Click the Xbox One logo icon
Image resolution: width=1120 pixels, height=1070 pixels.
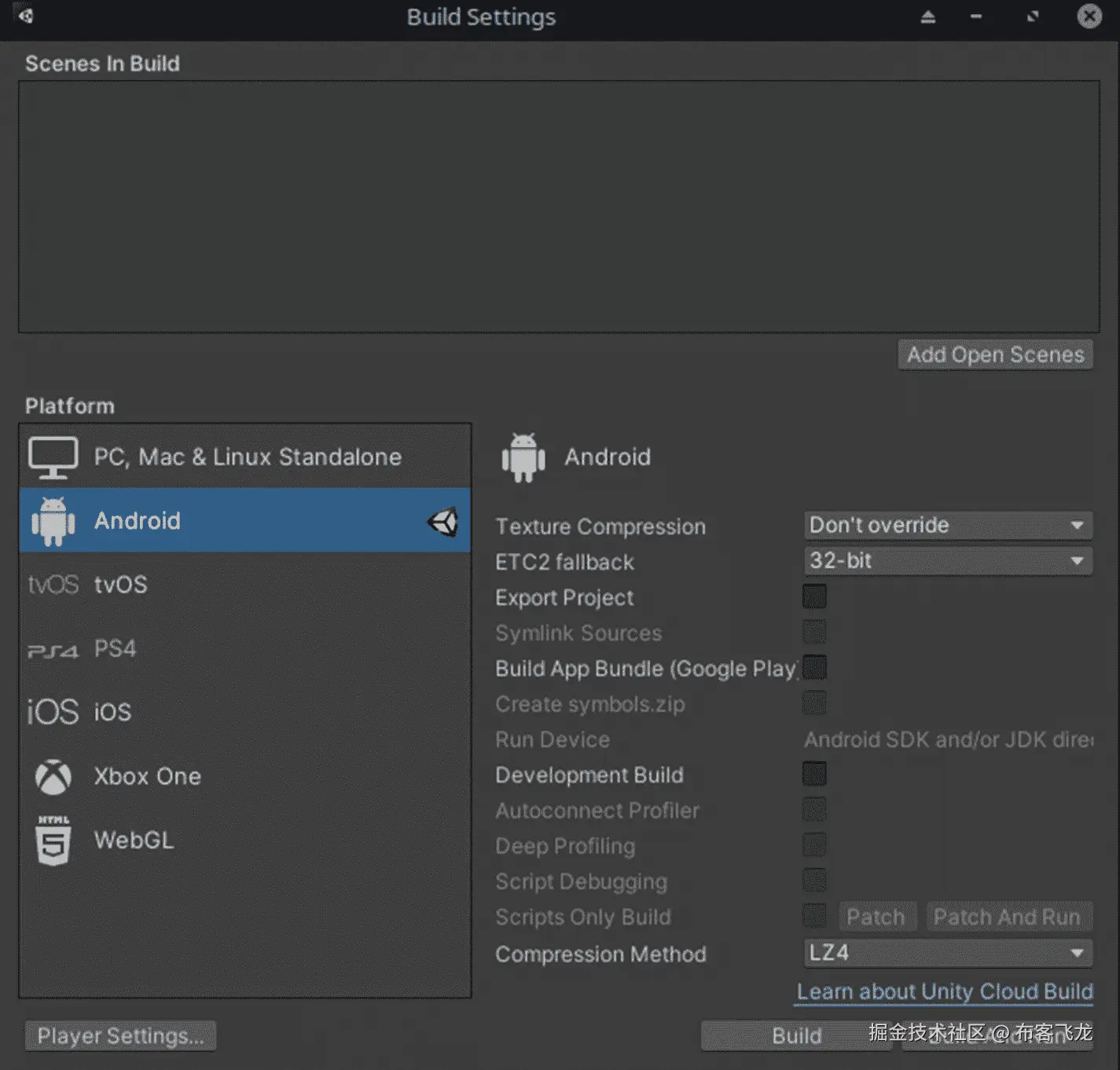click(x=53, y=776)
